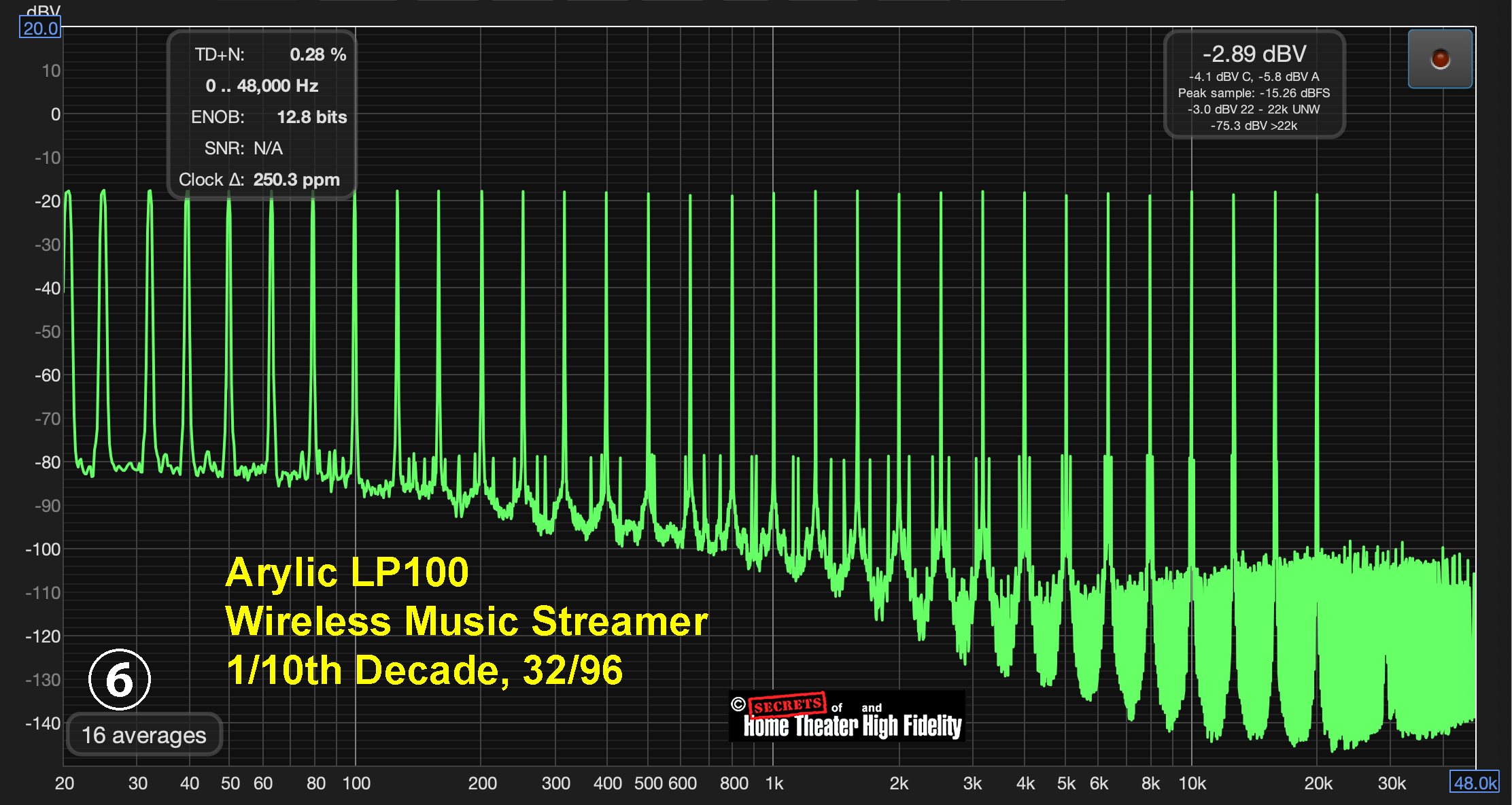Click the circled number 6 badge
This screenshot has height=805, width=1512.
[118, 679]
